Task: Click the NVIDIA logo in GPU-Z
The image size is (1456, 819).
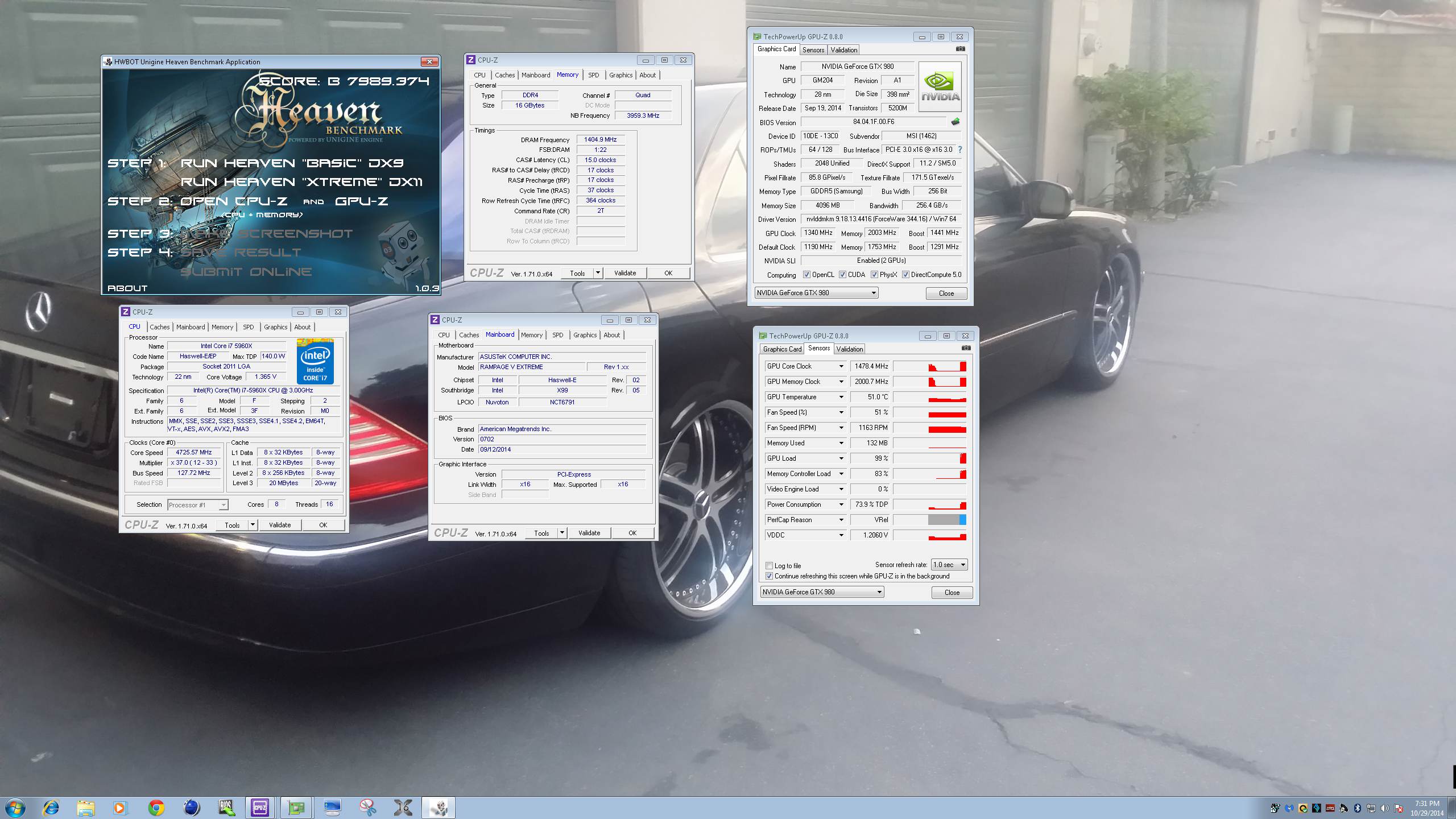Action: (x=940, y=86)
